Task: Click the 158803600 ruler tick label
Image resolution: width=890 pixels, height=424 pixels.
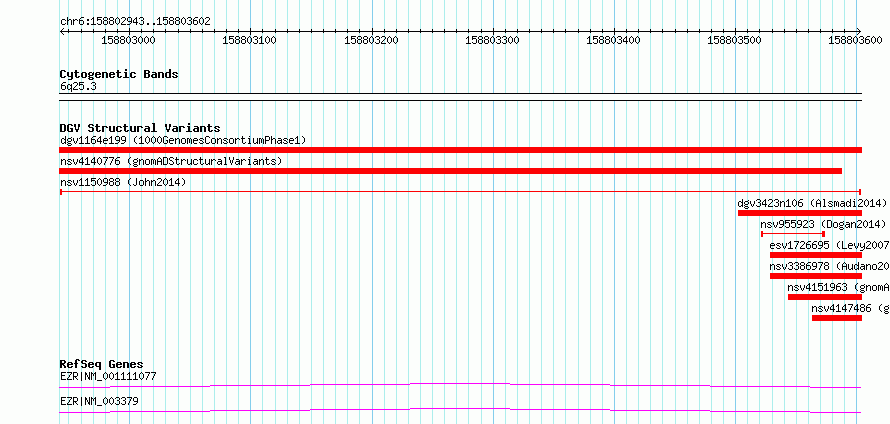Action: (x=855, y=40)
